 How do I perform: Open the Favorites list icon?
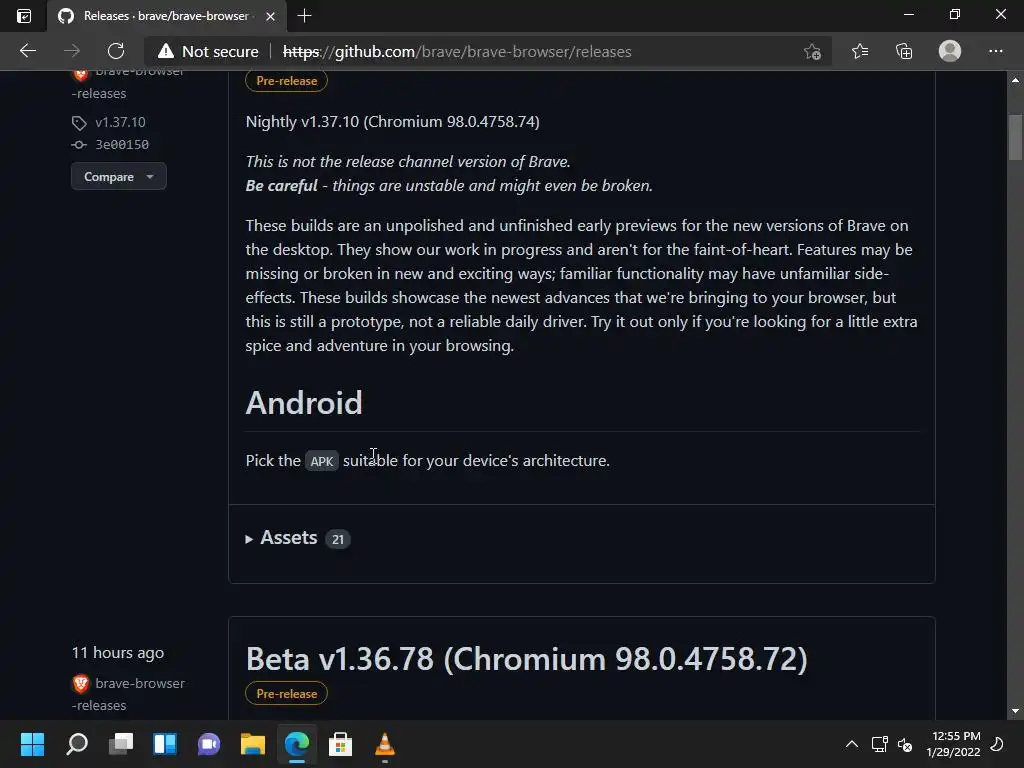860,51
